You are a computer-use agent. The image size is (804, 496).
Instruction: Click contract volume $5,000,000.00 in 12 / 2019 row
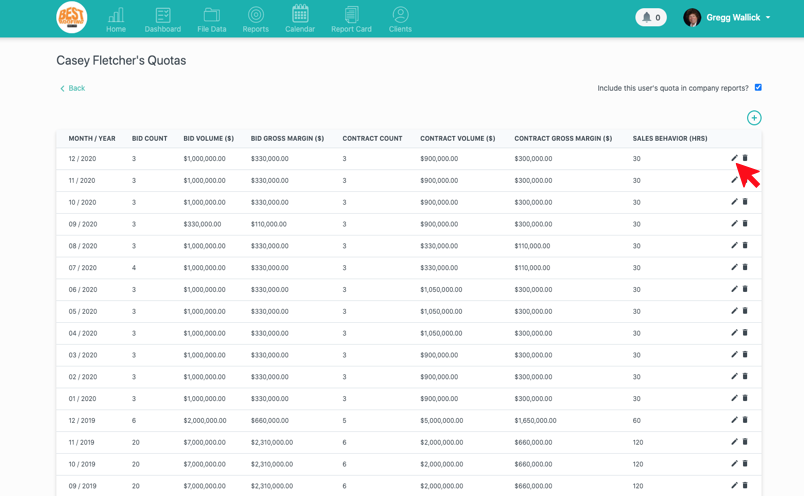[x=441, y=421]
